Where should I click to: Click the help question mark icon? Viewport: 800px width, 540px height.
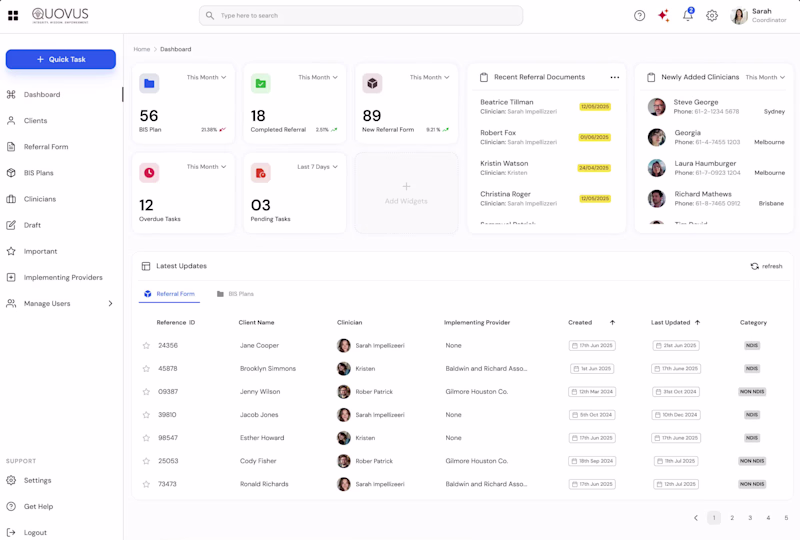tap(639, 16)
